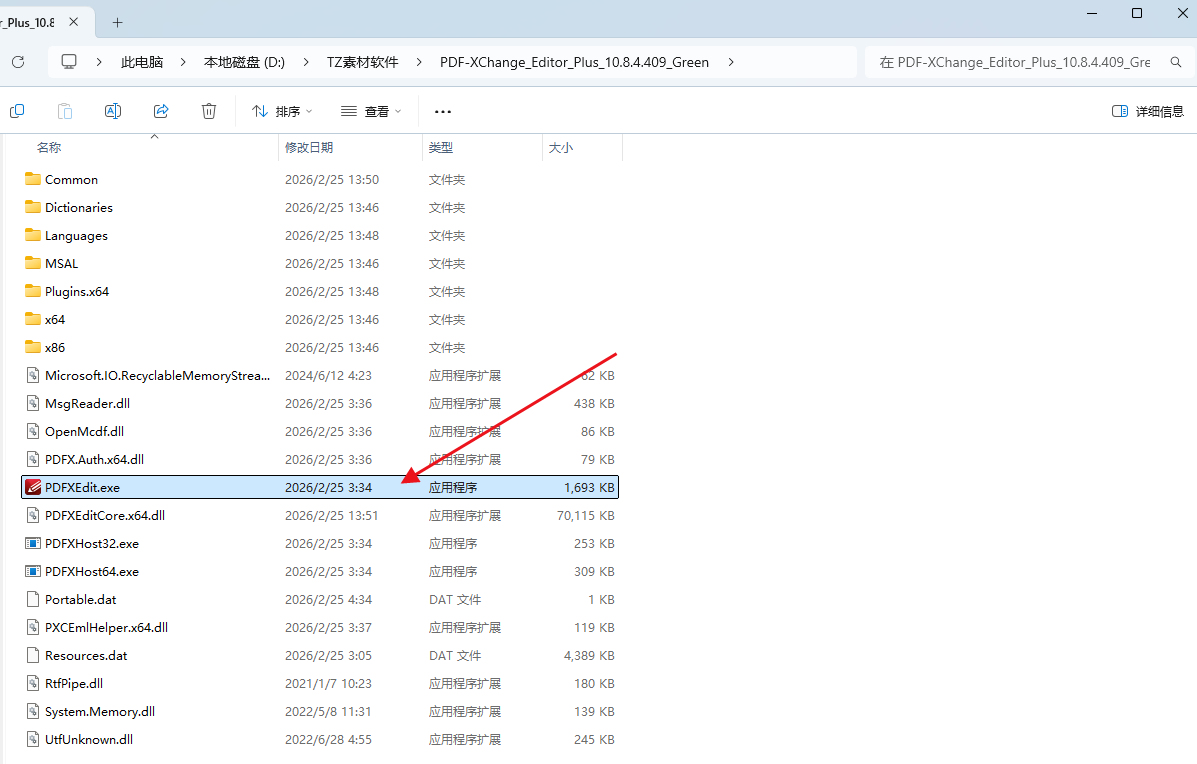Image resolution: width=1197 pixels, height=764 pixels.
Task: Select the PDFX.Auth.x64.dll file name
Action: tap(95, 459)
